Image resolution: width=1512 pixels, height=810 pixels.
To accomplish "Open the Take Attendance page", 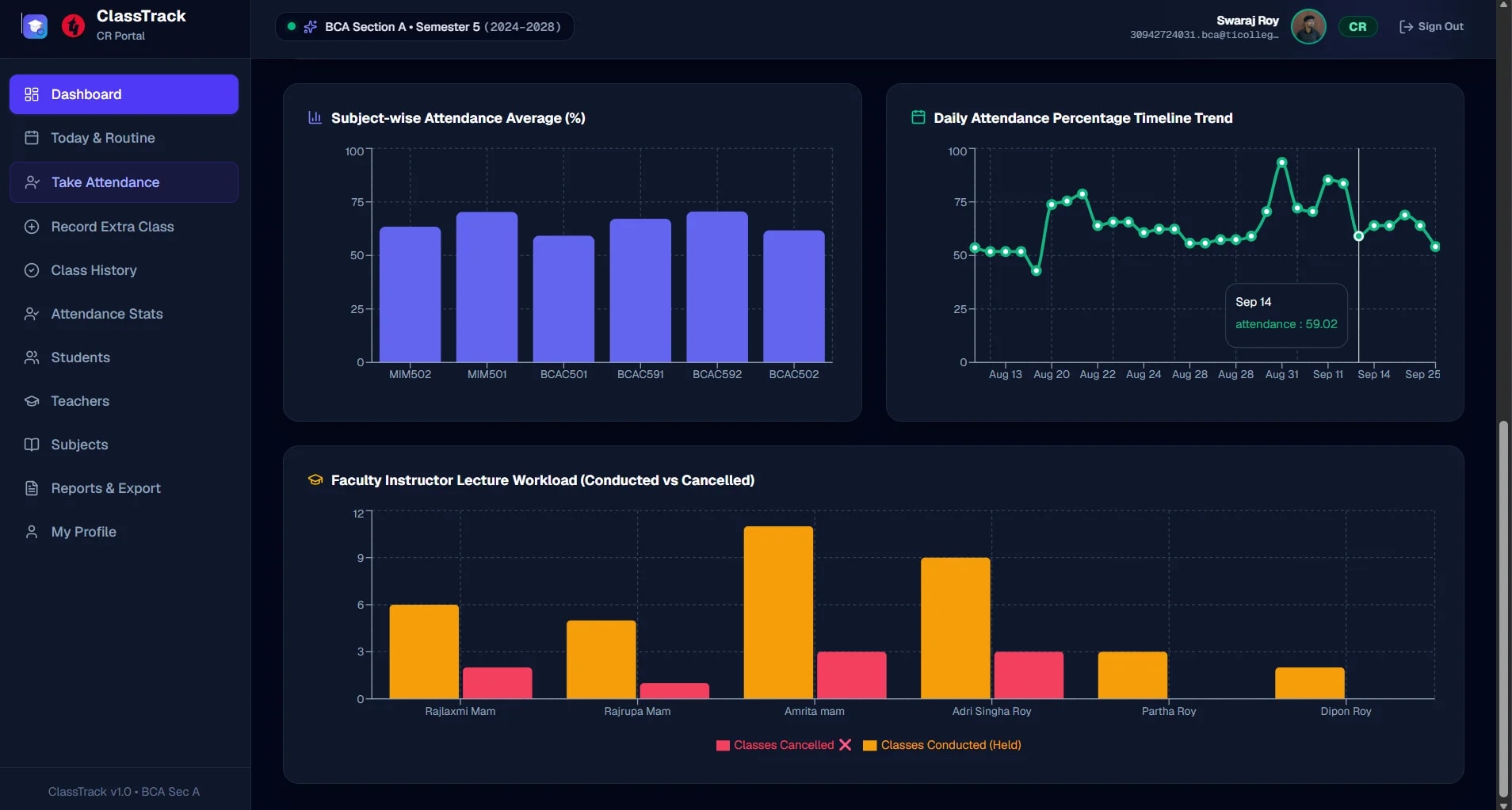I will pos(124,182).
